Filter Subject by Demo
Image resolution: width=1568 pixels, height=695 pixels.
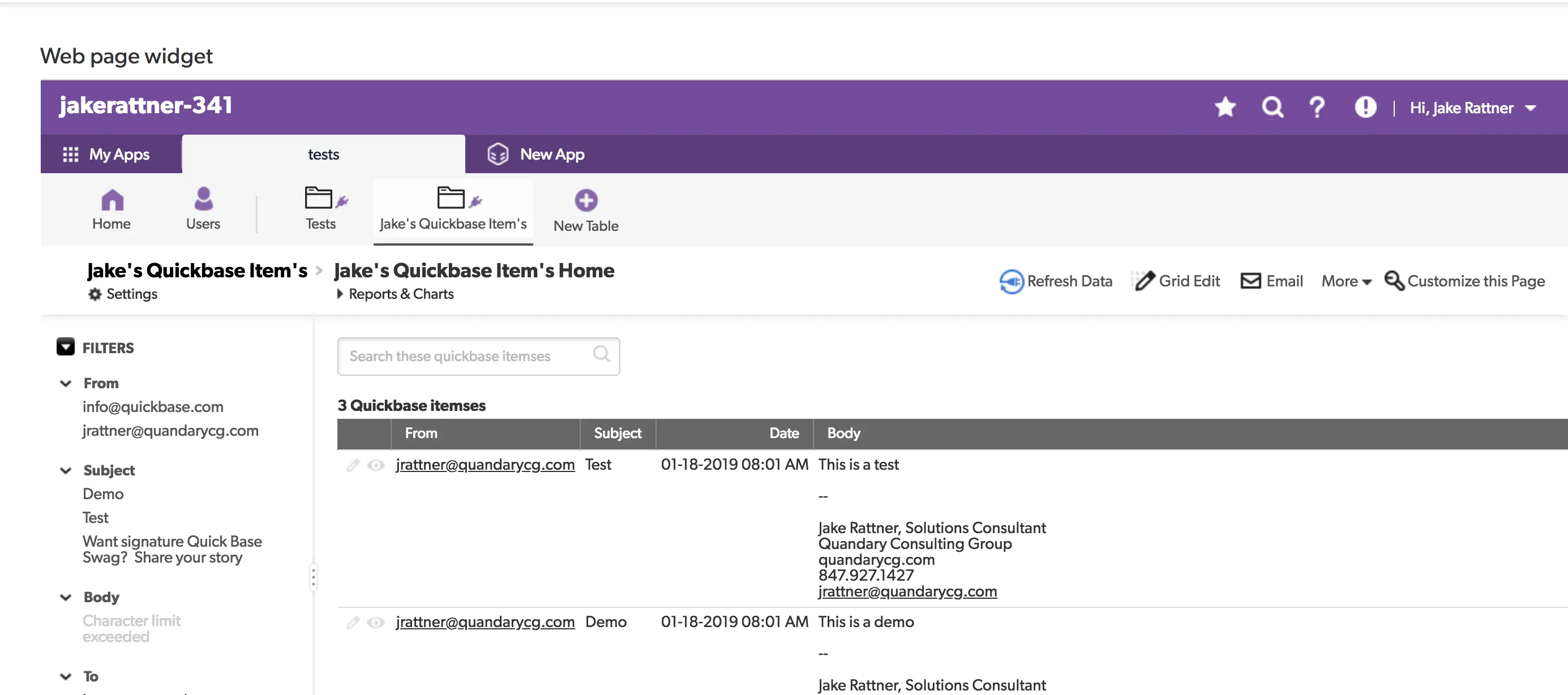point(103,494)
